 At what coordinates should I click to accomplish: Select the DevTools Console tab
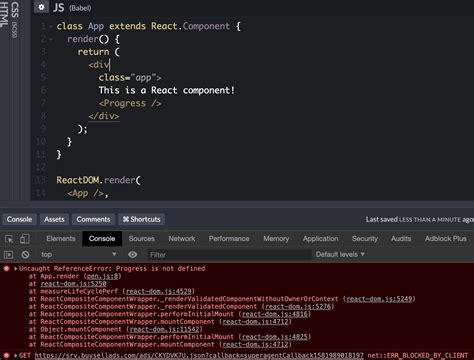[x=102, y=239]
